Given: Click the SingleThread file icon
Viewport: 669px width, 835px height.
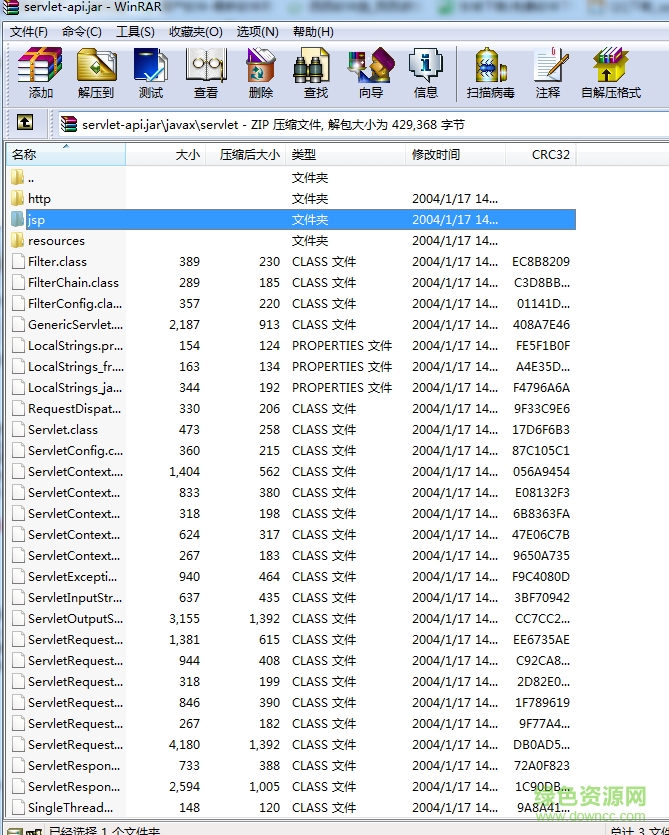Looking at the screenshot, I should point(19,808).
